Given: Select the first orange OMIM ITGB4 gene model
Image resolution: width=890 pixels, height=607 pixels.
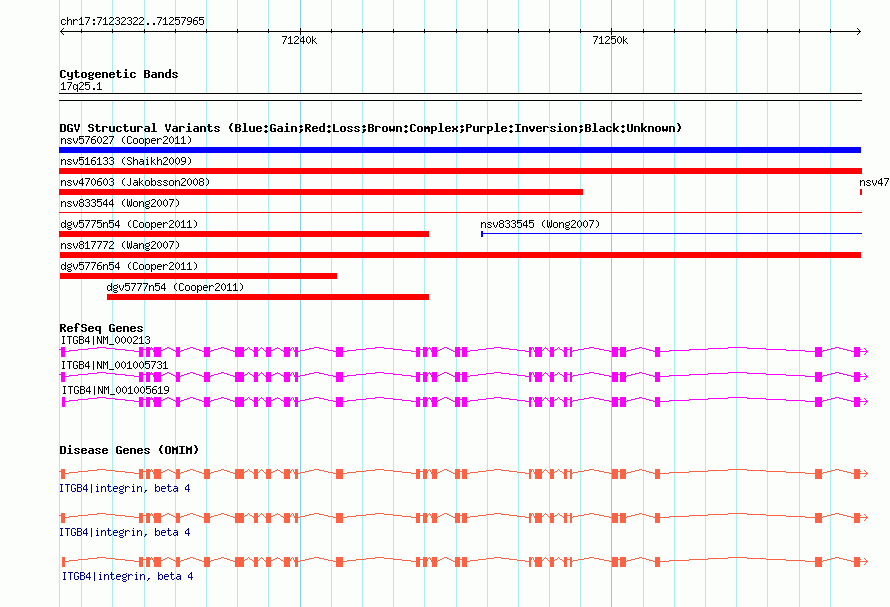Looking at the screenshot, I should pos(464,474).
